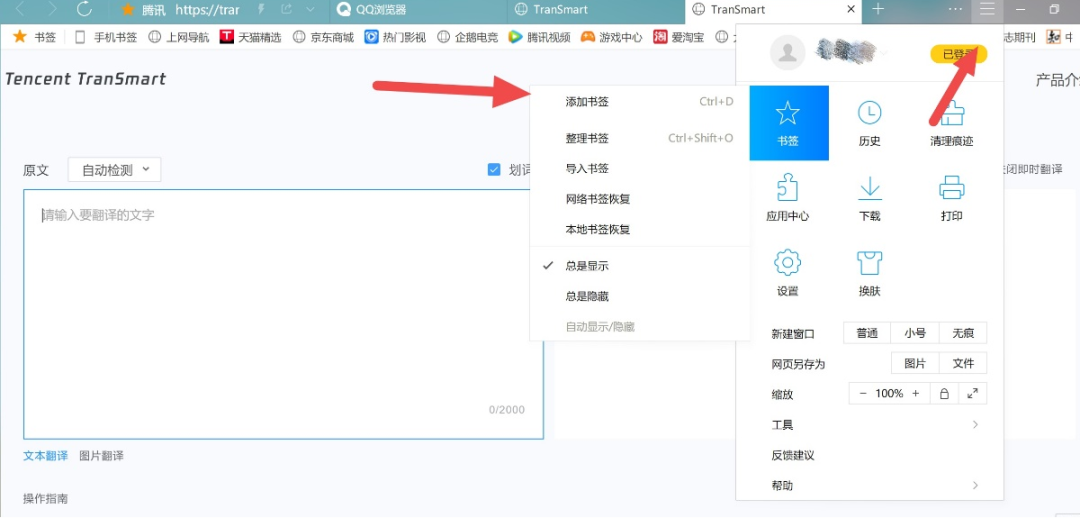Click the browser back arrow
1080x518 pixels.
click(x=21, y=10)
